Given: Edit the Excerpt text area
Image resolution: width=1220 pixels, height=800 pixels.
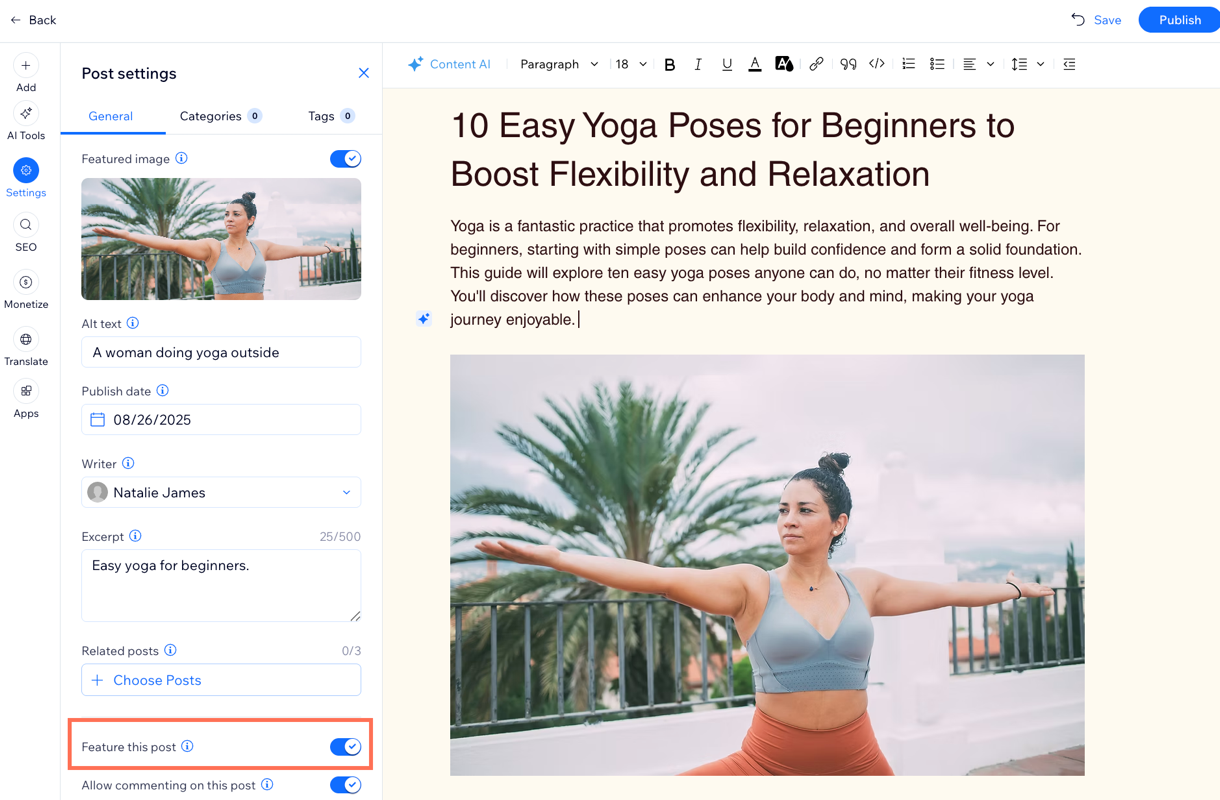Looking at the screenshot, I should pos(221,585).
